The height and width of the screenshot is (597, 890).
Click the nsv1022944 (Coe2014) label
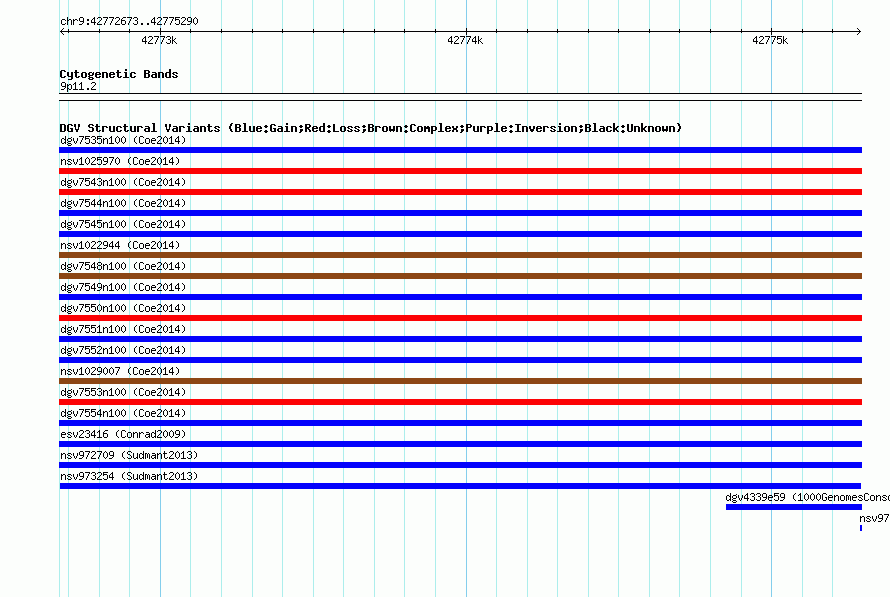point(120,245)
